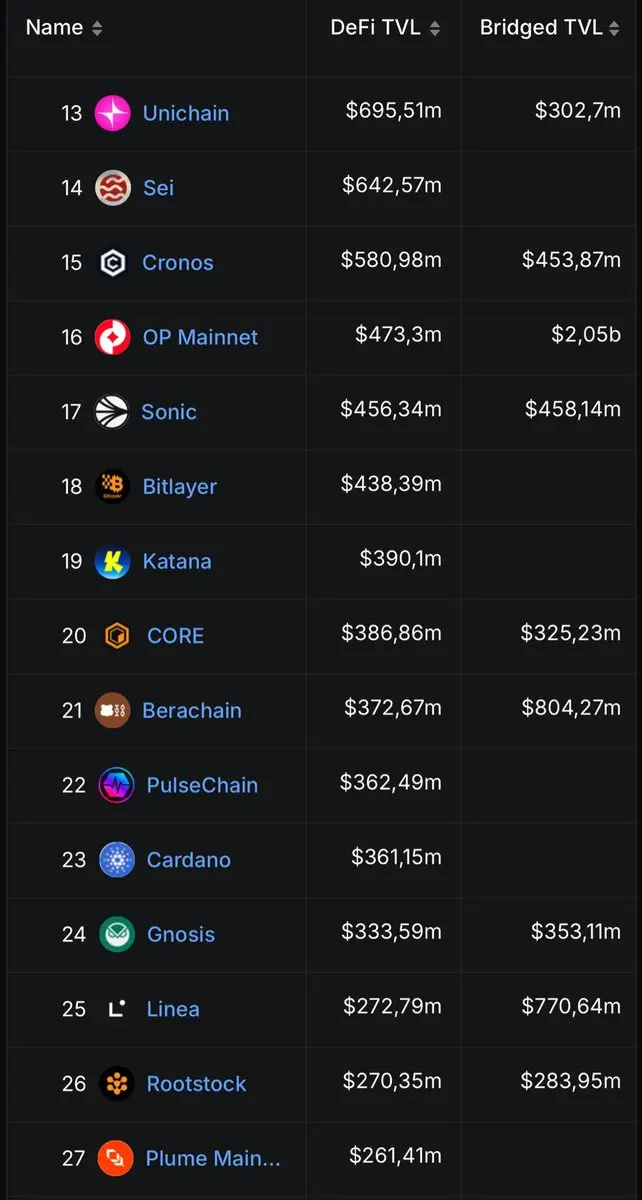Open the CORE chain link
The width and height of the screenshot is (642, 1200).
(x=175, y=636)
